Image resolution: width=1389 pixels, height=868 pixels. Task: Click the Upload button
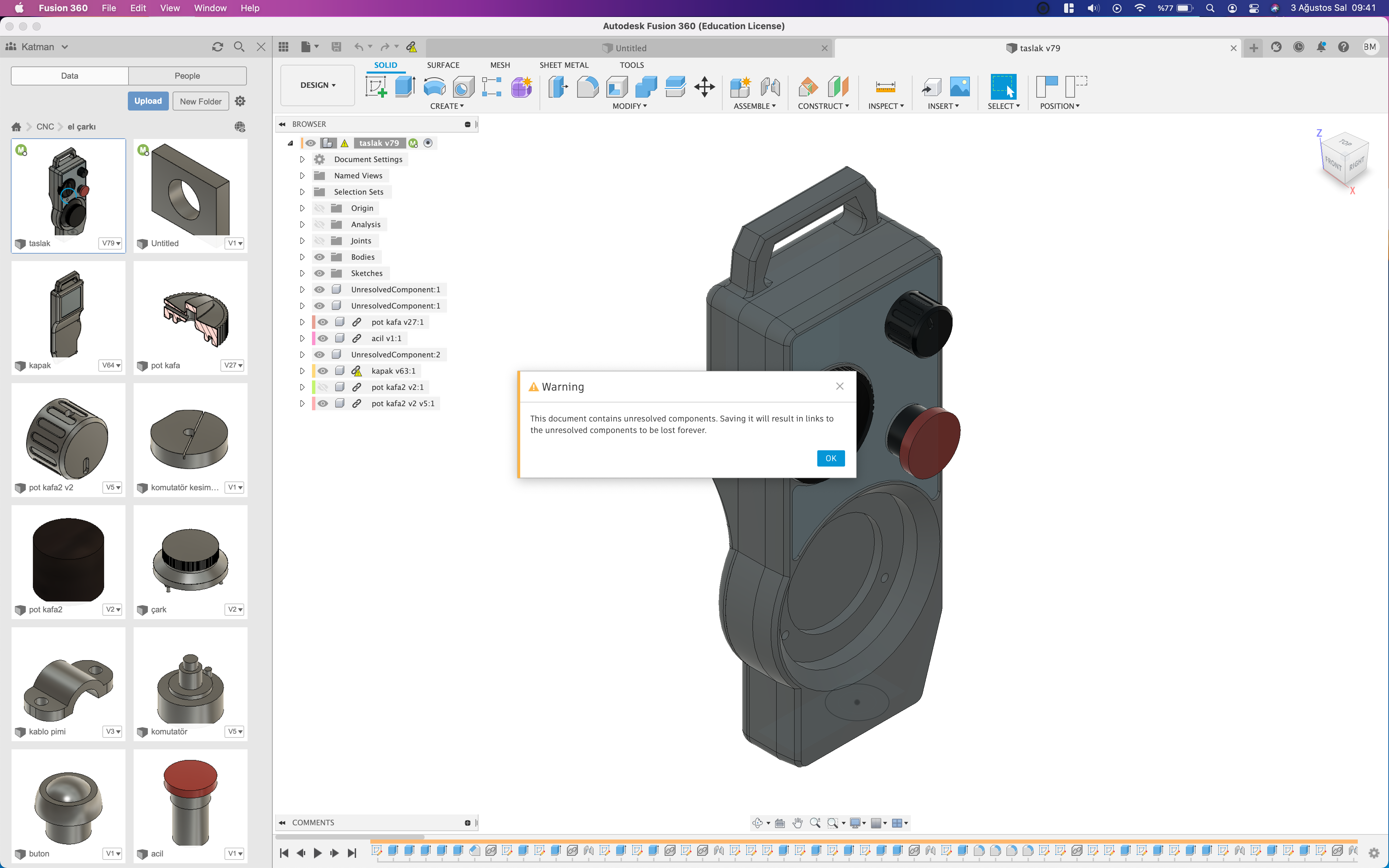148,101
